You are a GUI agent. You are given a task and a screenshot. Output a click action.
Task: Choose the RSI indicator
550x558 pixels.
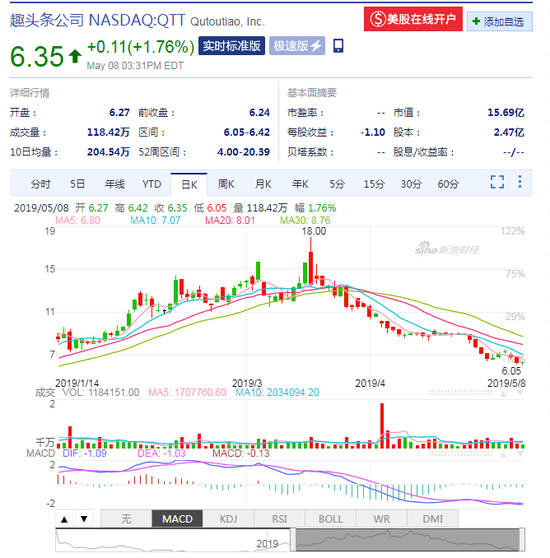(280, 519)
